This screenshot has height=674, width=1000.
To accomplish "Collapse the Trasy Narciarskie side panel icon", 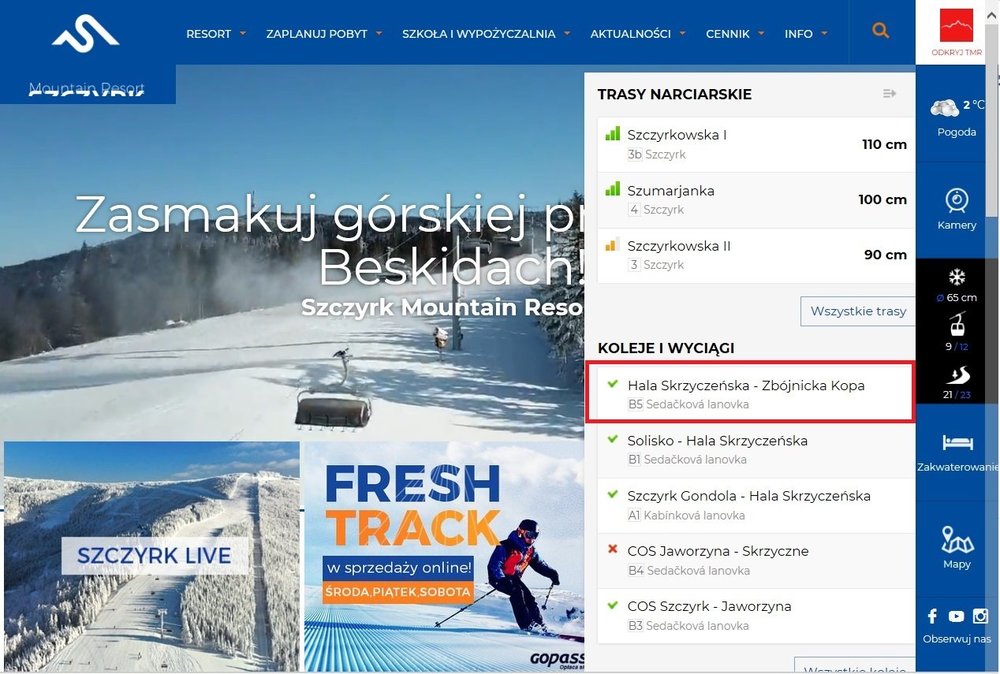I will [x=890, y=94].
